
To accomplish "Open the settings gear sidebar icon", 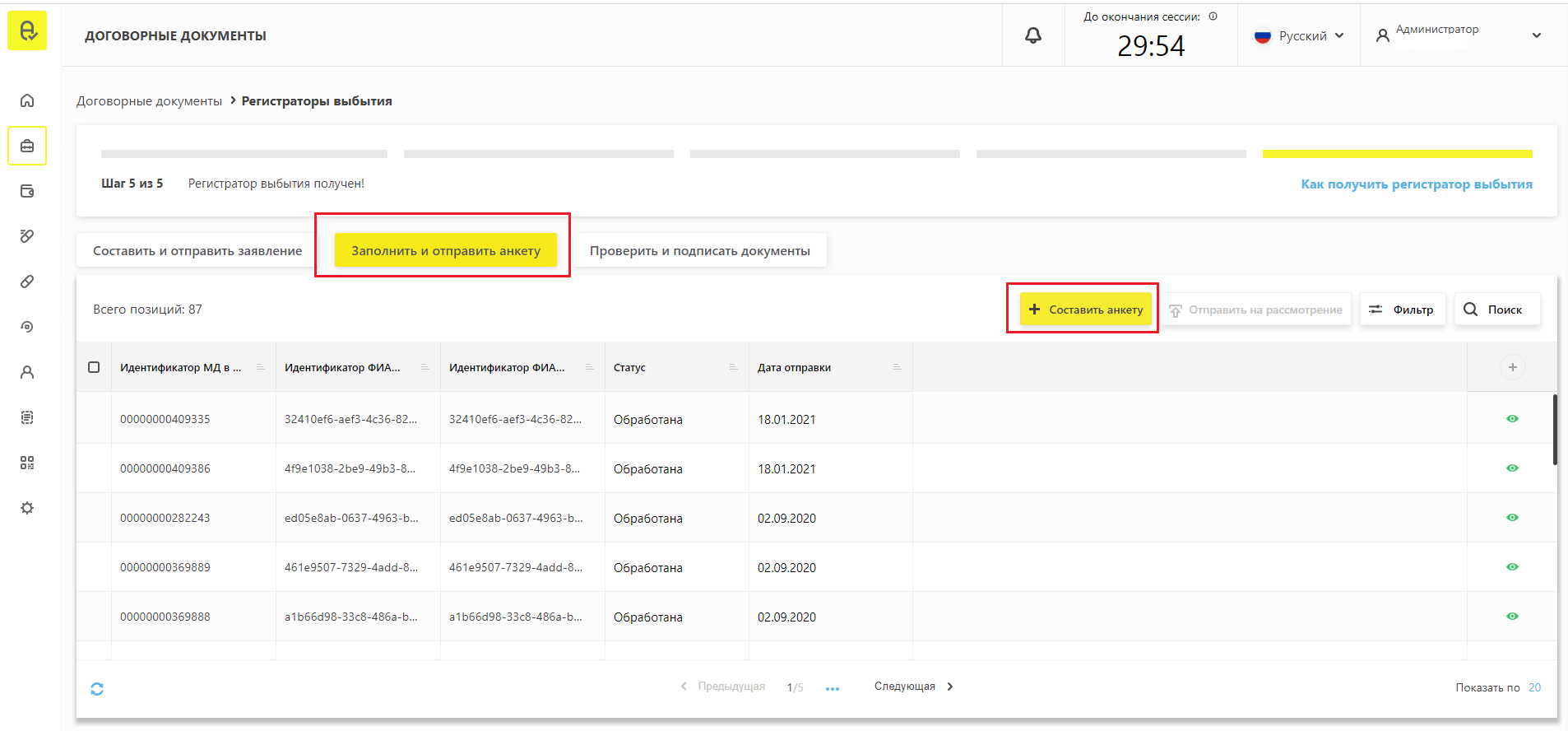I will pyautogui.click(x=27, y=508).
